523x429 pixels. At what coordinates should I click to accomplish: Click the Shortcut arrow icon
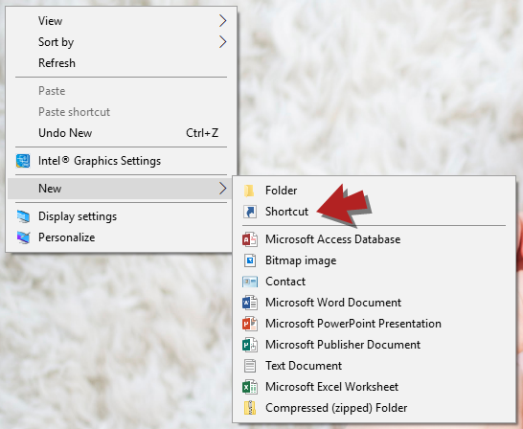[x=250, y=211]
